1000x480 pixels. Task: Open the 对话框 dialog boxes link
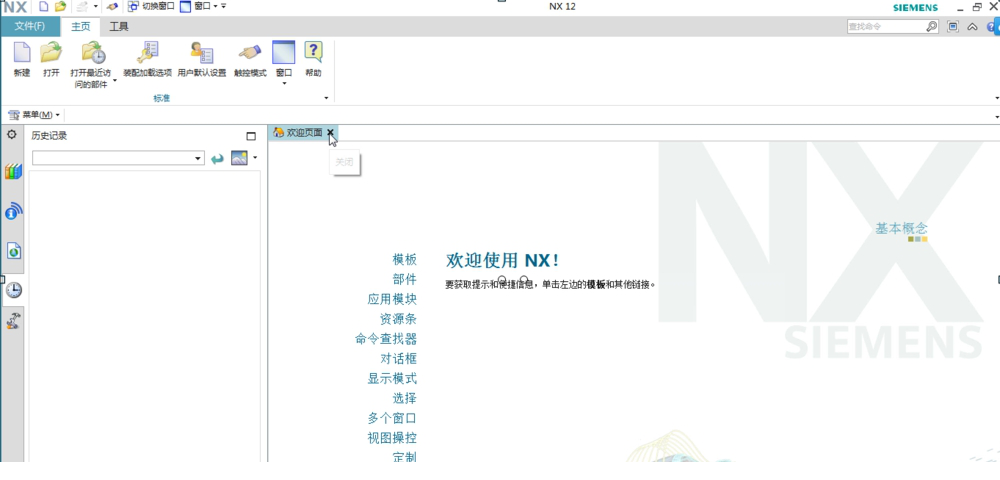coord(398,358)
